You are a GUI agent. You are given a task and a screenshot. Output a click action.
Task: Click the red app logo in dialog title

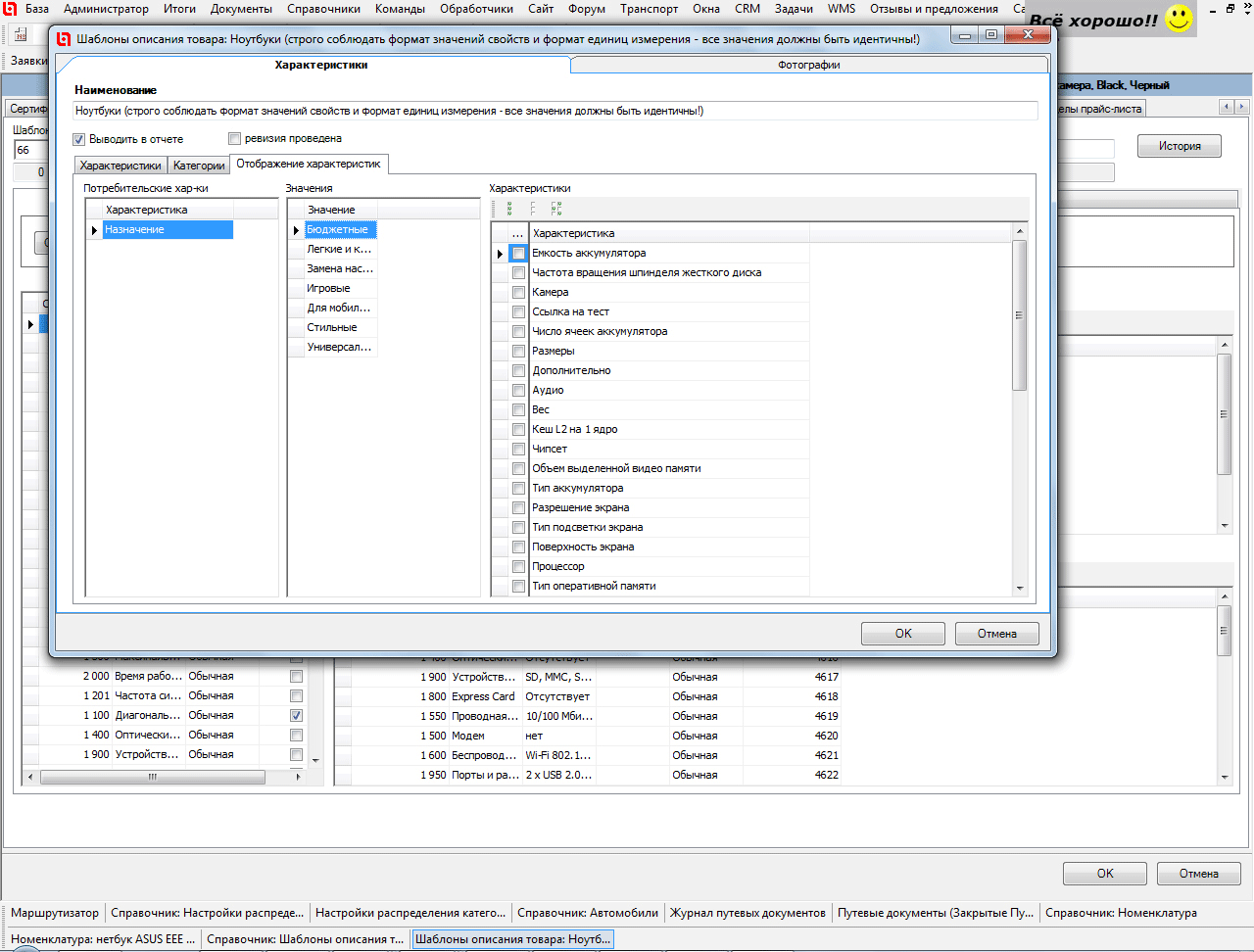(x=64, y=39)
